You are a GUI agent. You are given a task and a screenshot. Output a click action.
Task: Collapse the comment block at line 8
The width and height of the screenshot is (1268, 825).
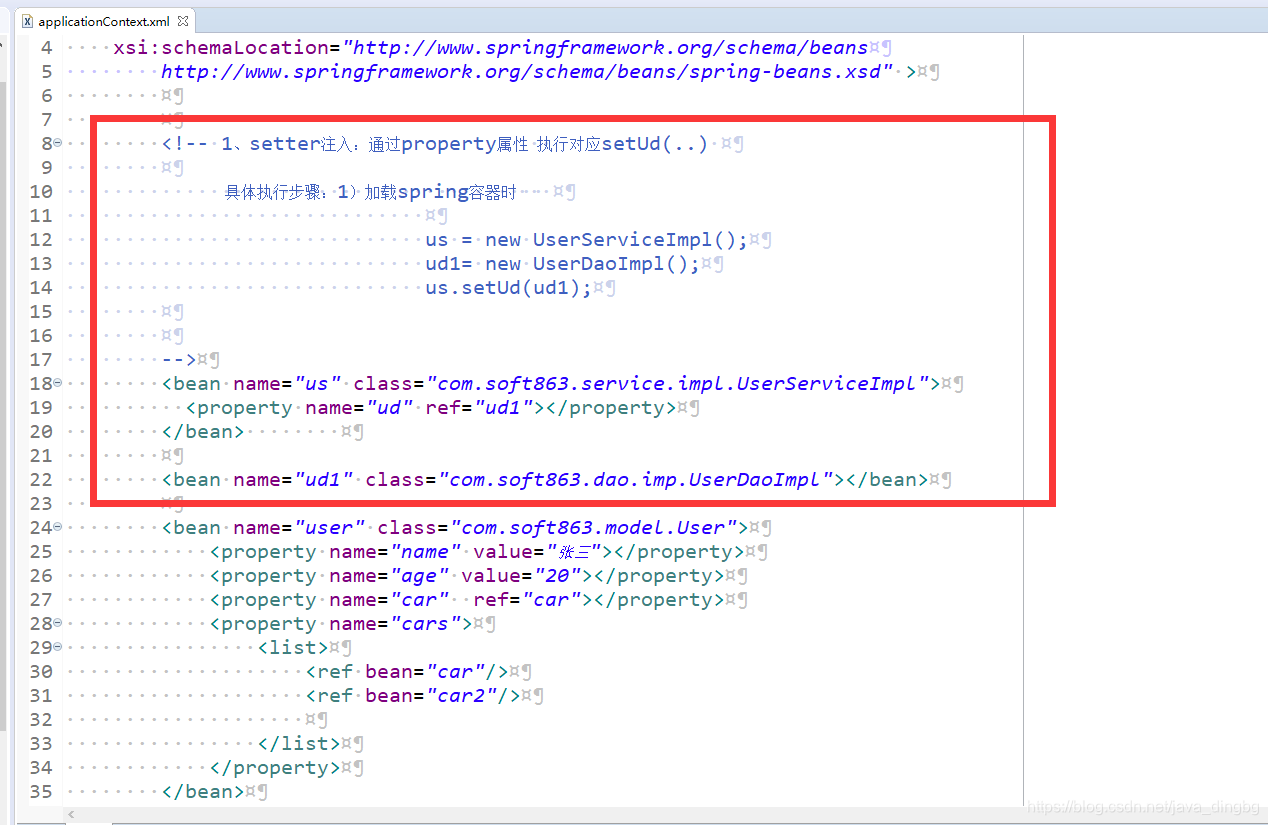[57, 143]
